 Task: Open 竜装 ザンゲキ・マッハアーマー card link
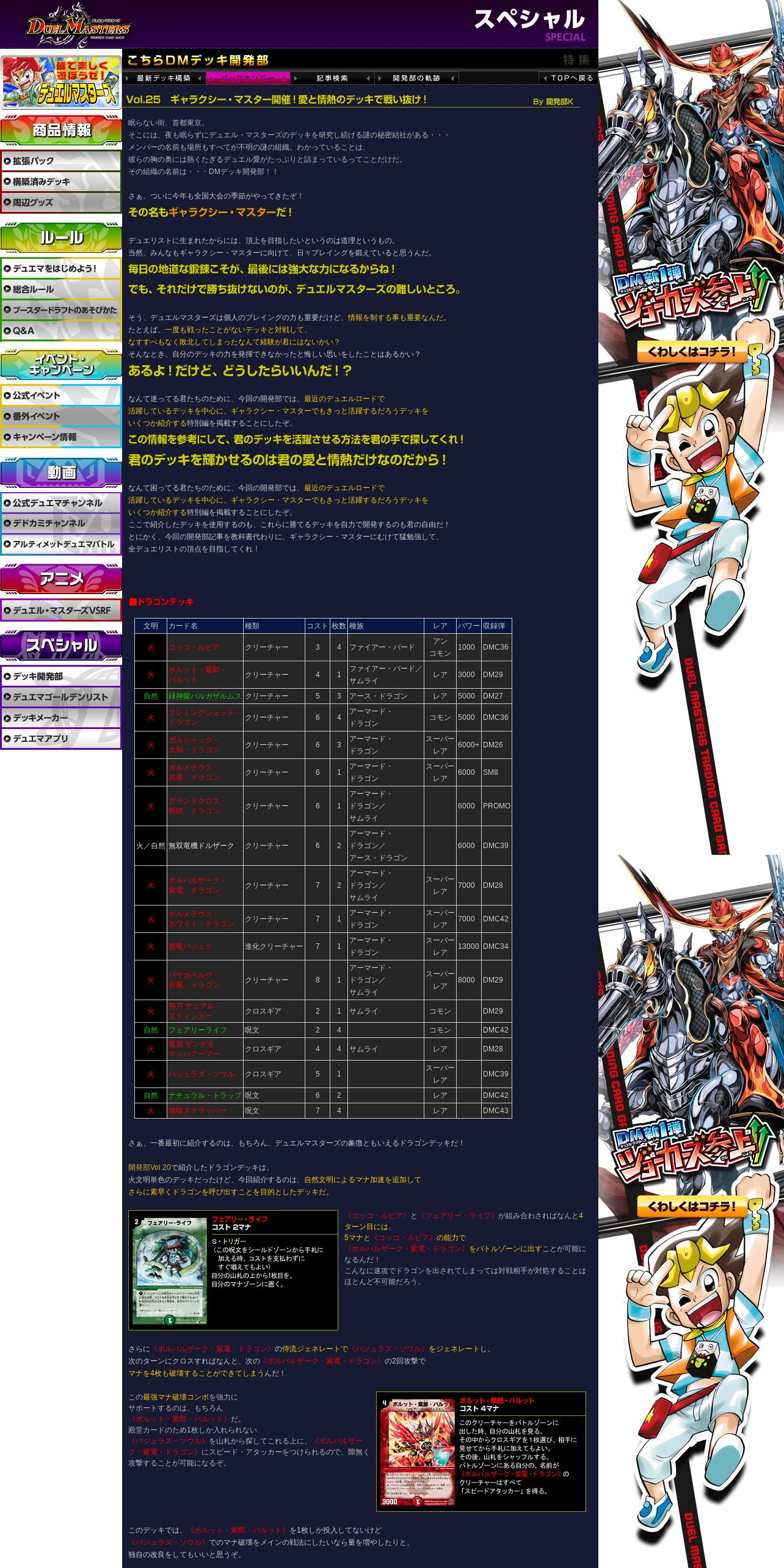point(194,1049)
